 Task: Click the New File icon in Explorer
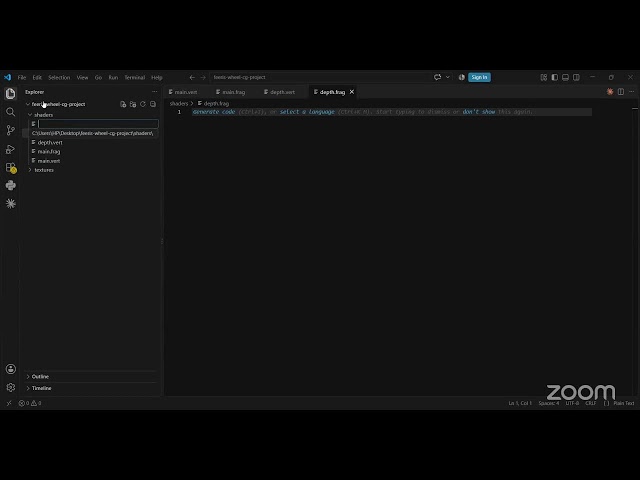point(123,104)
